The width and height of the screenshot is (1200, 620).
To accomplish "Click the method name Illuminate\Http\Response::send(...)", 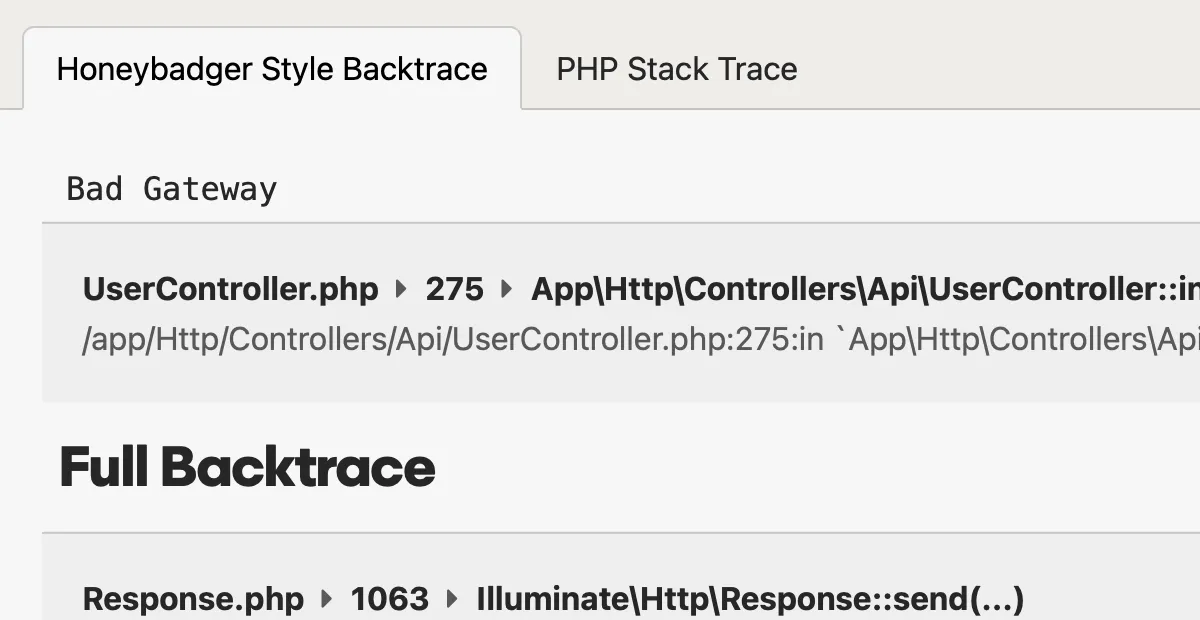I will (749, 600).
